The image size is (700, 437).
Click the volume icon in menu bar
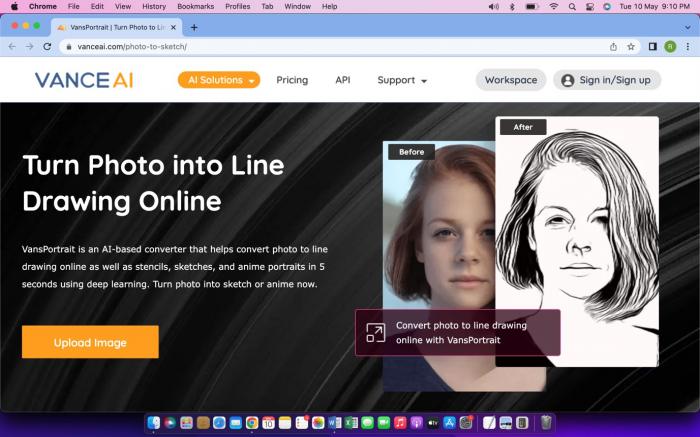(494, 6)
